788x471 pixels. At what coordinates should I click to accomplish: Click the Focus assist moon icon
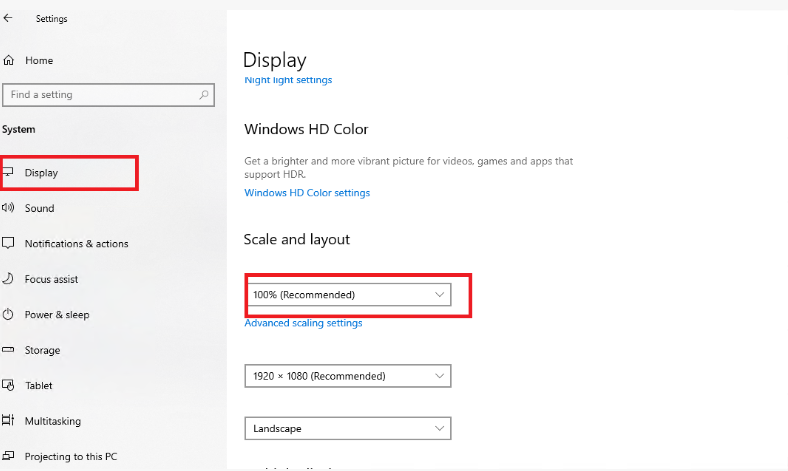pyautogui.click(x=8, y=278)
